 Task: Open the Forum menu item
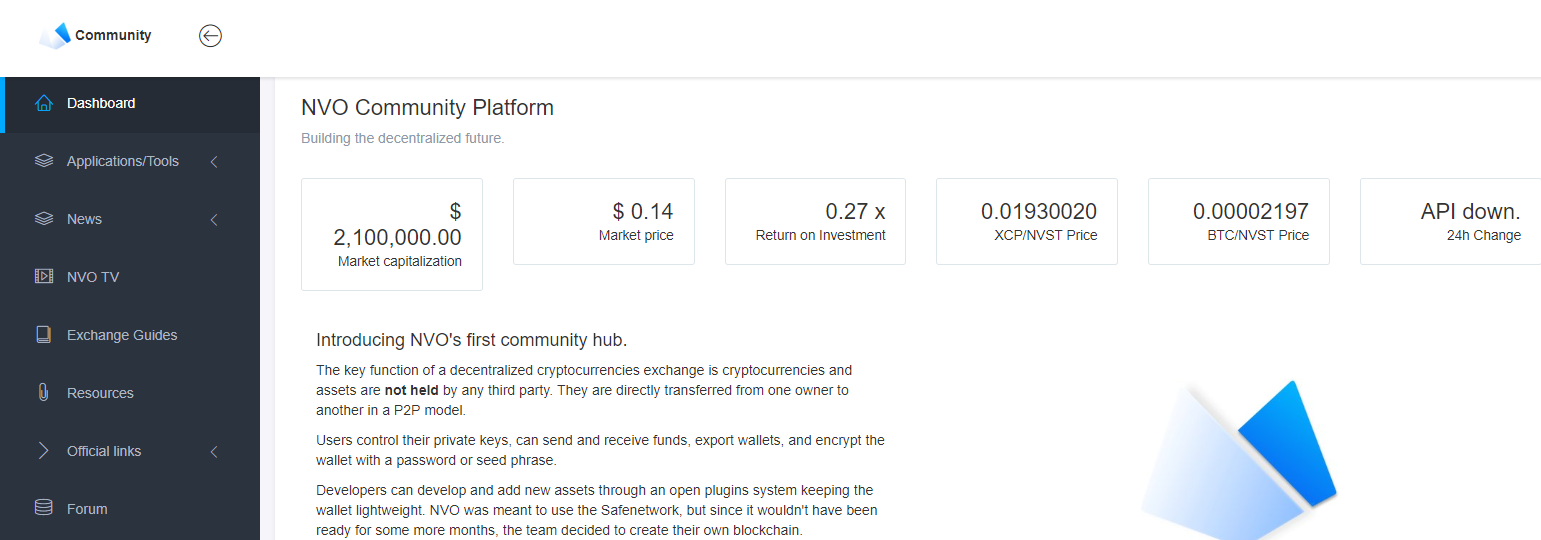(130, 509)
